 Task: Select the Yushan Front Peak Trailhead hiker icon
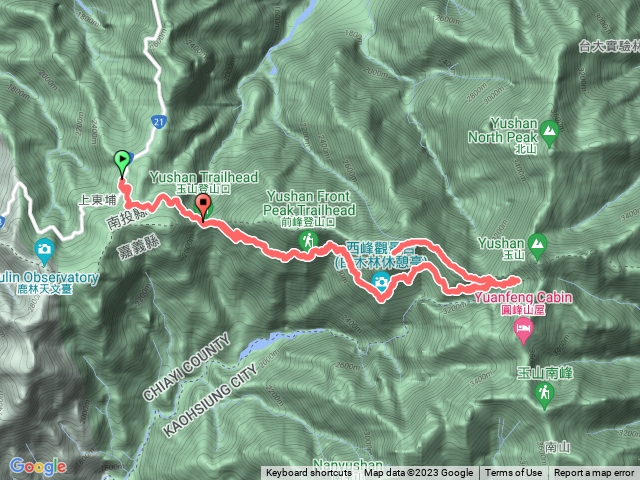pyautogui.click(x=309, y=241)
